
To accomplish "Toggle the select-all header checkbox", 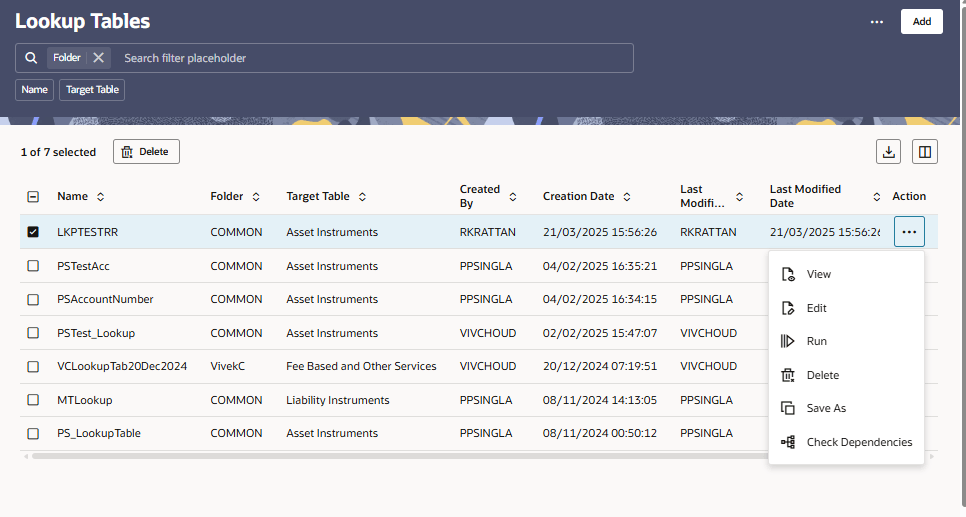I will tap(33, 197).
